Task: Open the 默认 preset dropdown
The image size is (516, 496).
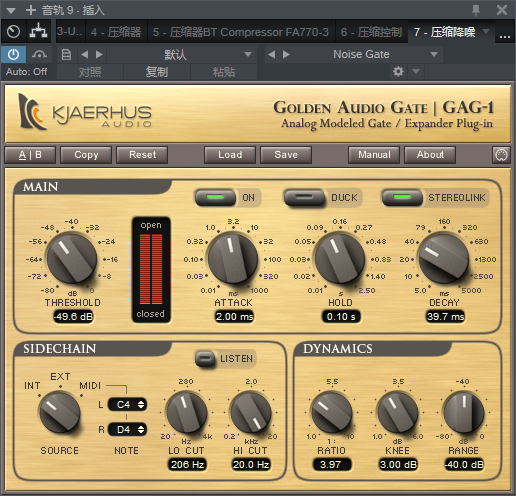Action: tap(182, 54)
